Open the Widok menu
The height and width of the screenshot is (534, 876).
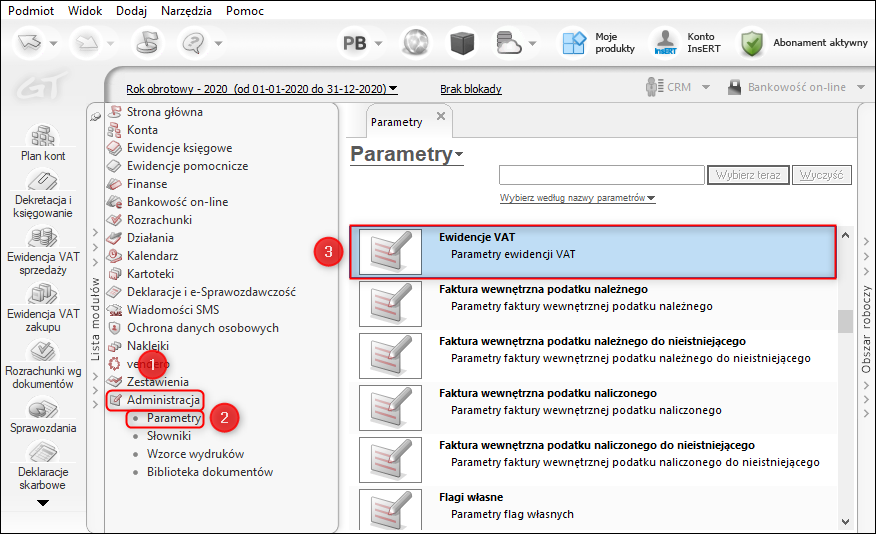pos(85,11)
